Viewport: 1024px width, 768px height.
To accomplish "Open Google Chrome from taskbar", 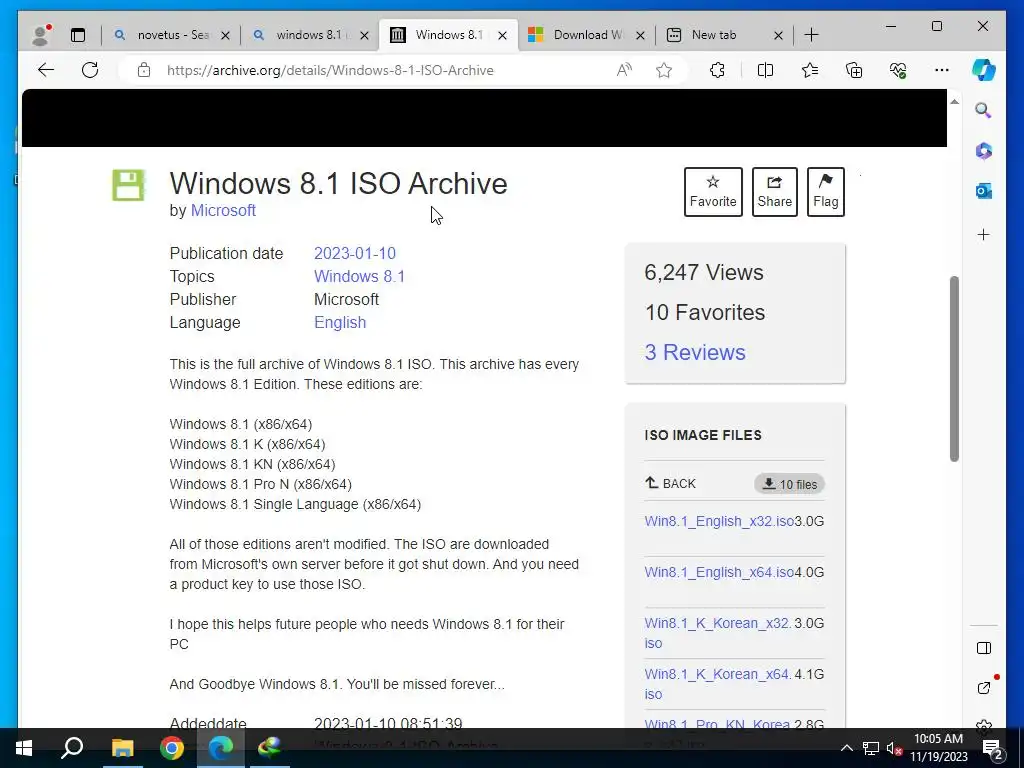I will pos(172,748).
